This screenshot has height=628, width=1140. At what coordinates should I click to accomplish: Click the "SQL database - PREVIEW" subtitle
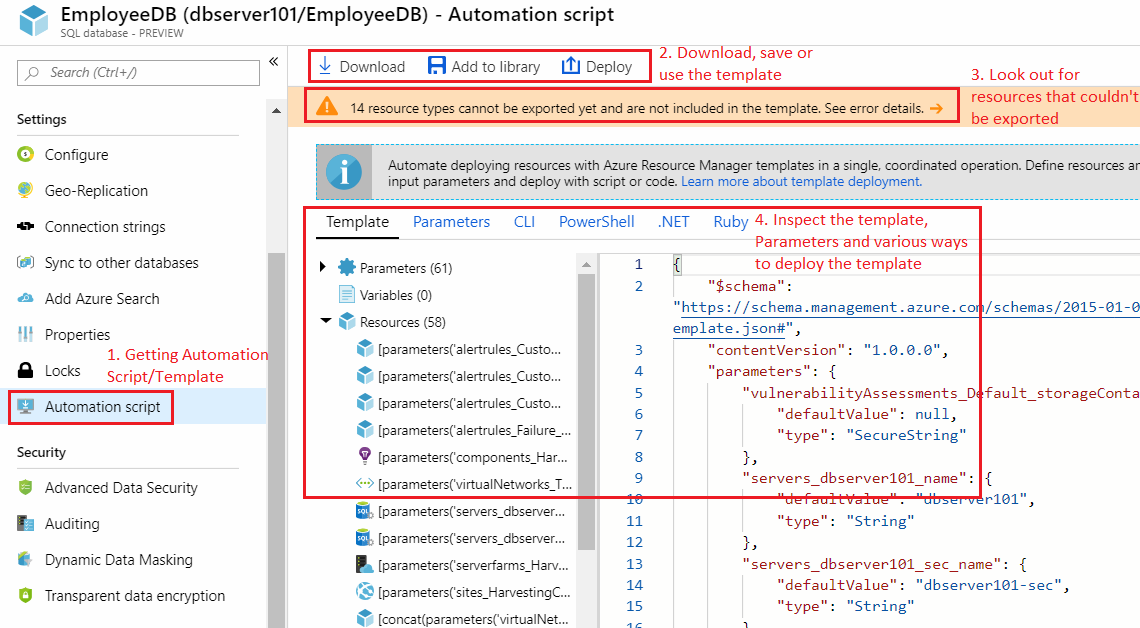(122, 33)
